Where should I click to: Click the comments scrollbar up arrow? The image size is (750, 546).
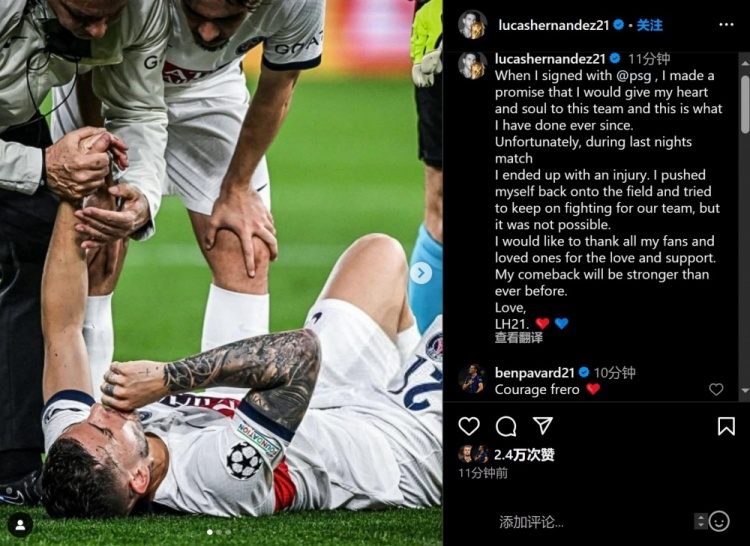(745, 63)
